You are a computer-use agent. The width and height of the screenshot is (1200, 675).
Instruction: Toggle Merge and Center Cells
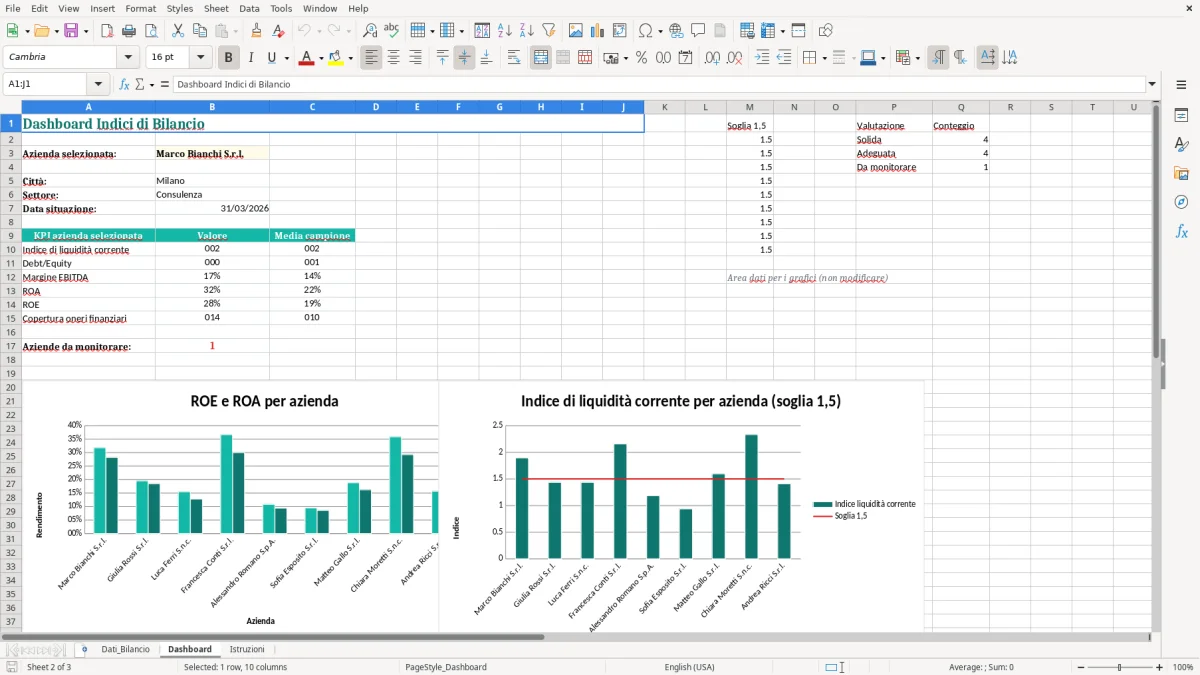tap(541, 58)
